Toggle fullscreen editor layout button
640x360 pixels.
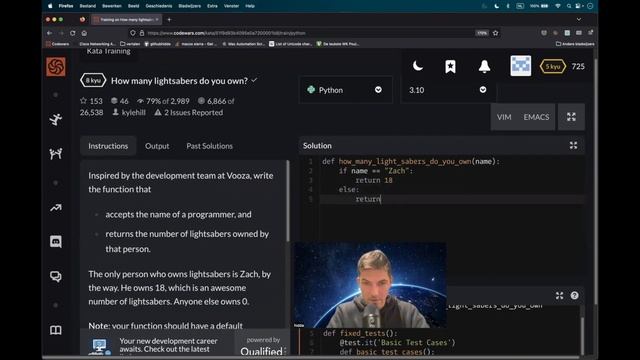(x=571, y=117)
